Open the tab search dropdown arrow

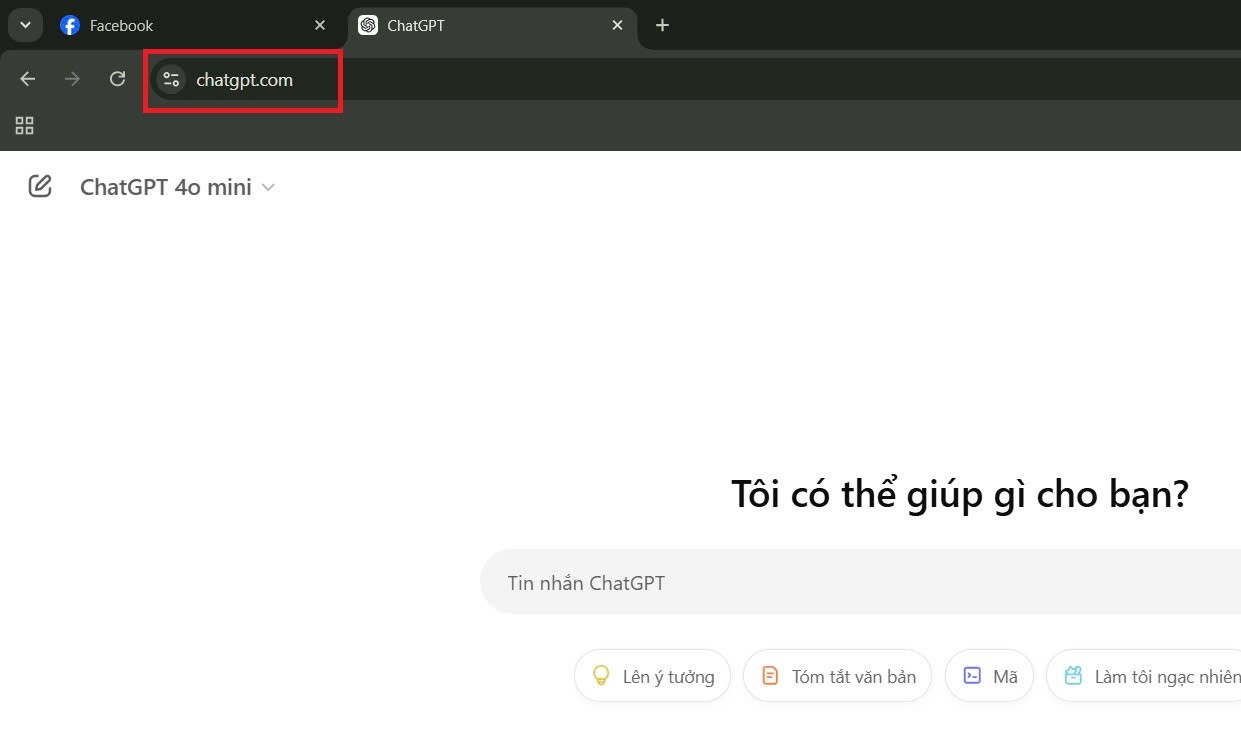(x=25, y=25)
